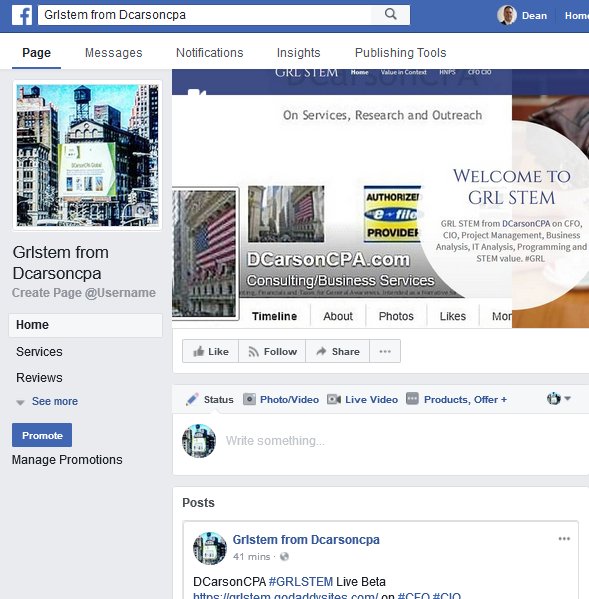
Task: Click the camera icon on the cover photo
Action: (197, 92)
